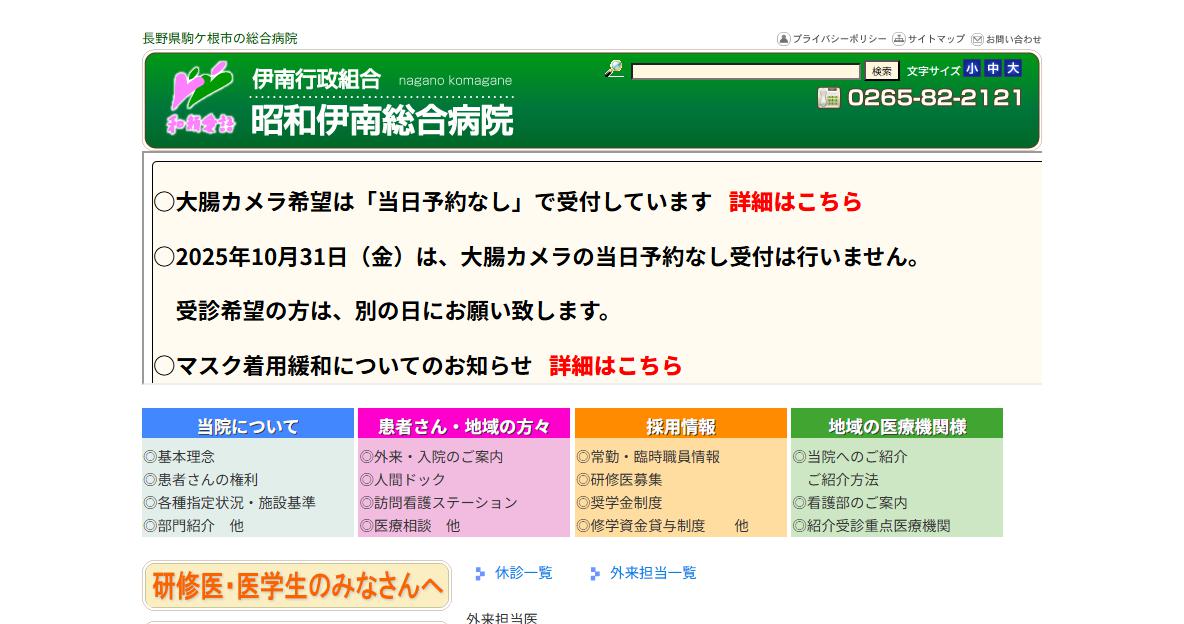1184x624 pixels.
Task: Focus the site search text field
Action: (x=745, y=71)
